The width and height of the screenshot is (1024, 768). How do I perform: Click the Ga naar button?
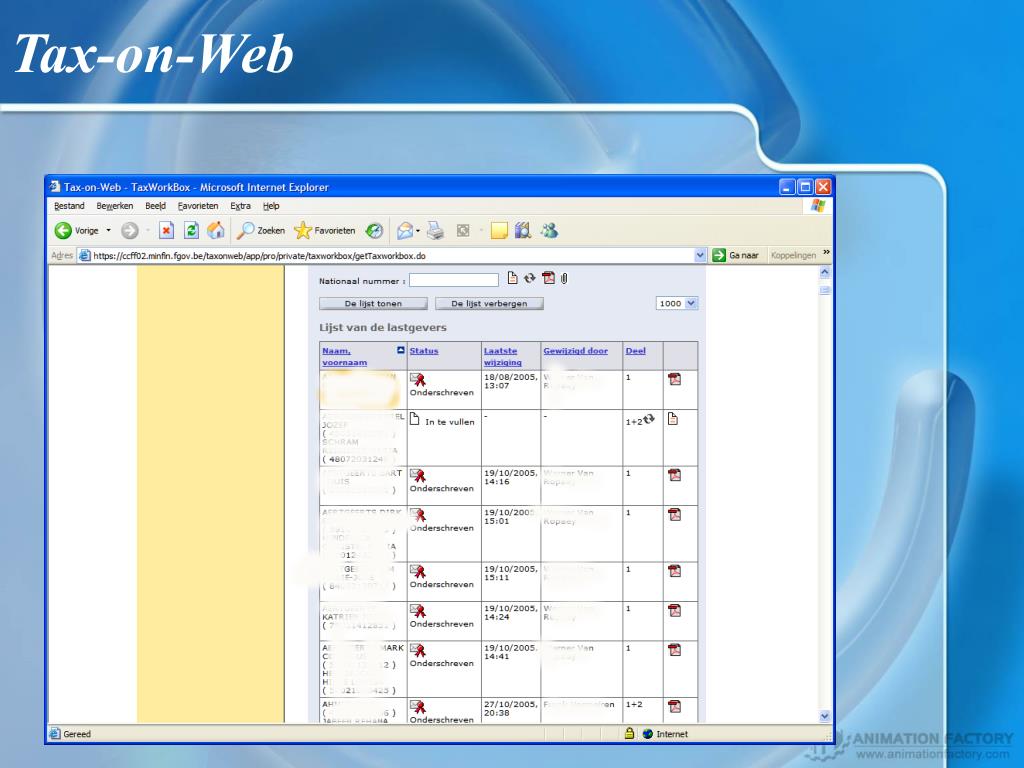point(736,255)
